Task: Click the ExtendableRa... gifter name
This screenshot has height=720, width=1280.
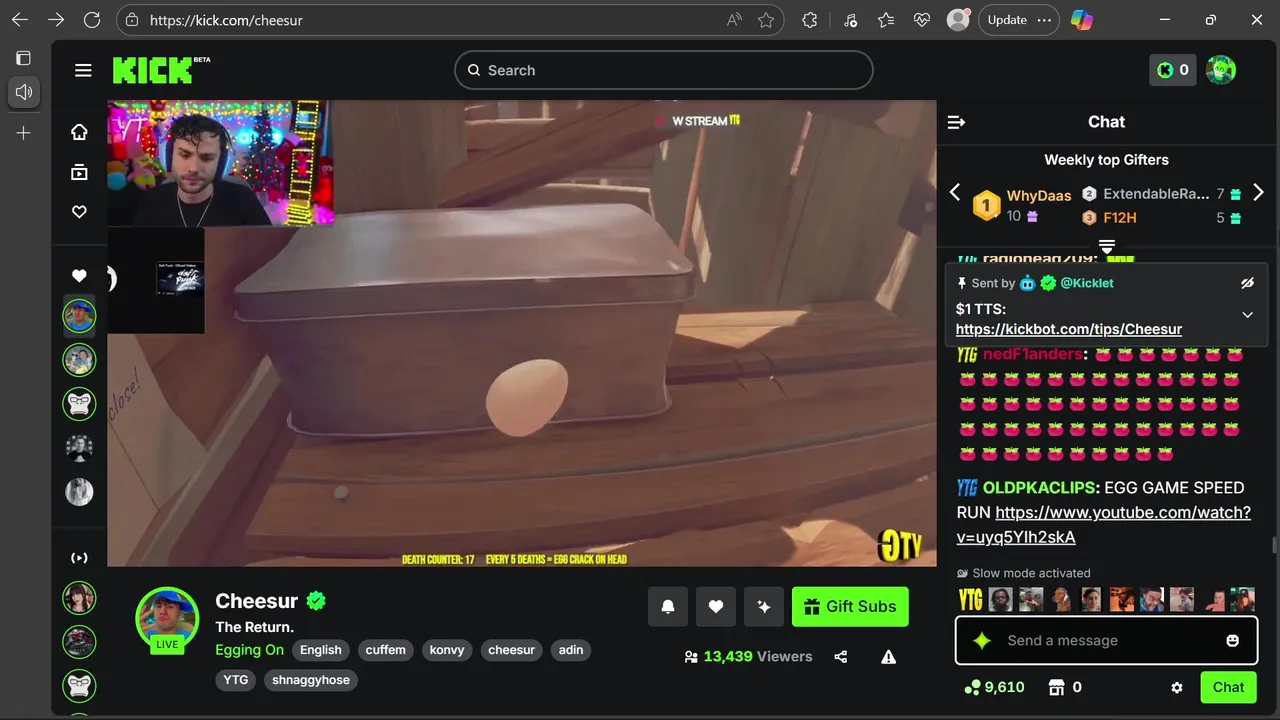Action: click(1156, 194)
